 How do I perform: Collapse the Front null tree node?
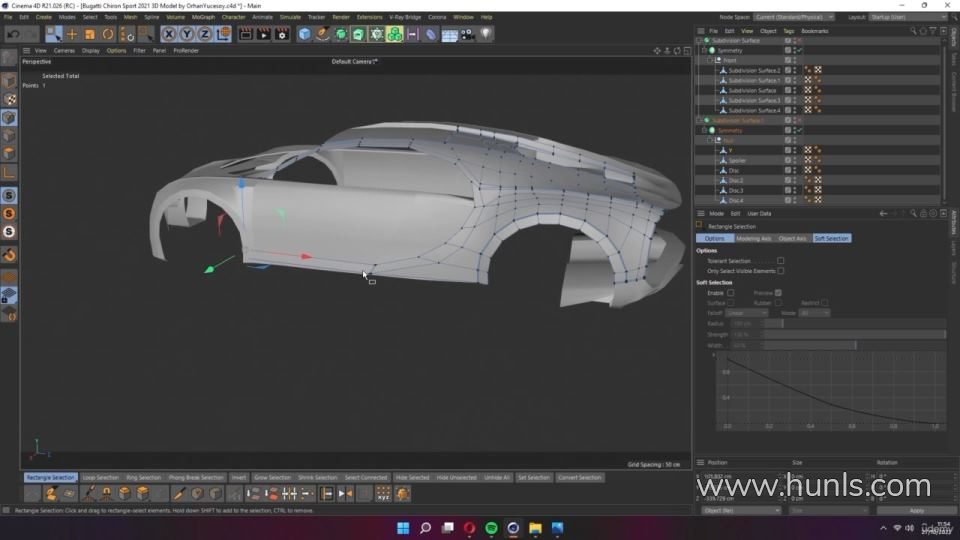tap(710, 61)
